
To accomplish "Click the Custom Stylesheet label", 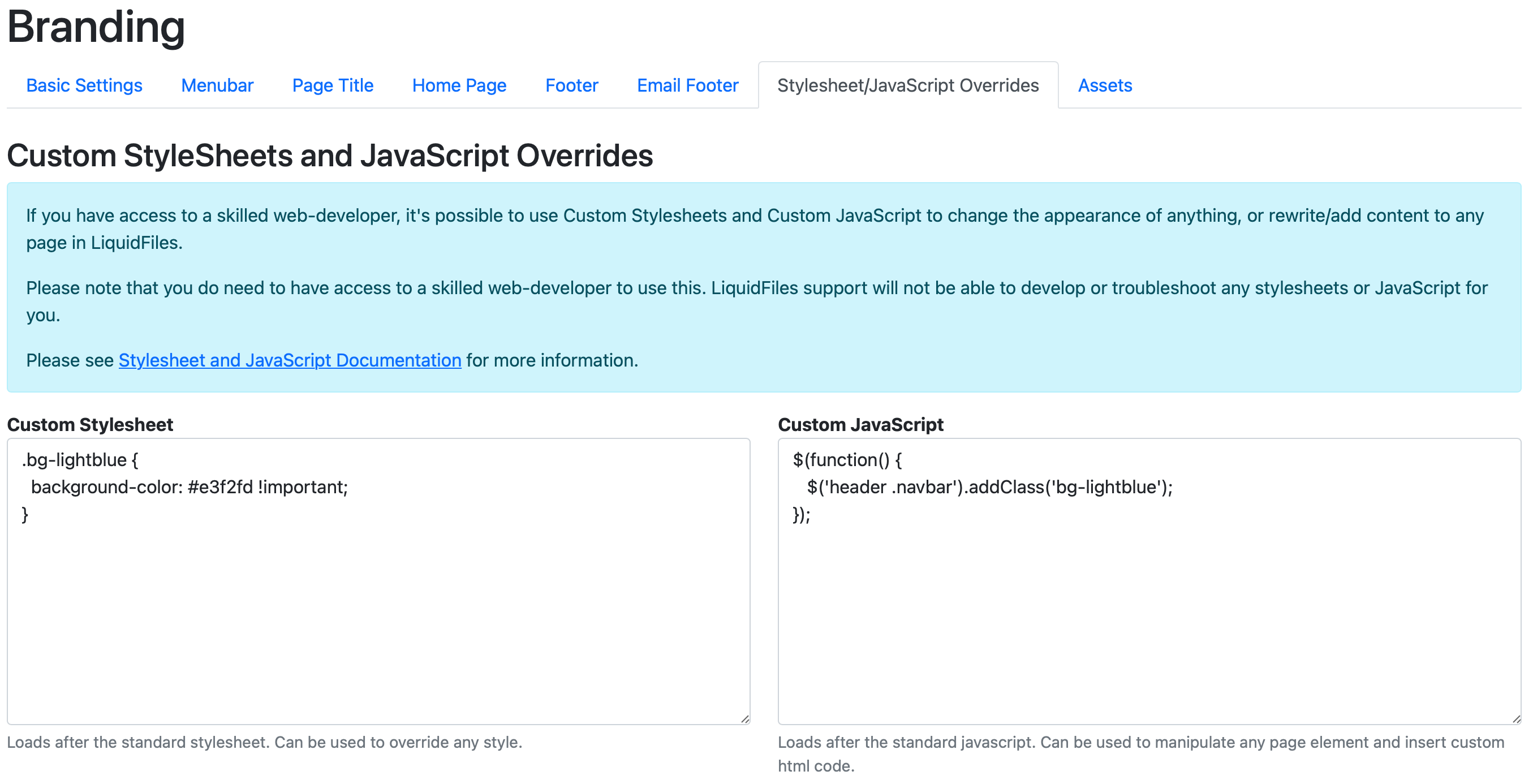I will coord(90,424).
